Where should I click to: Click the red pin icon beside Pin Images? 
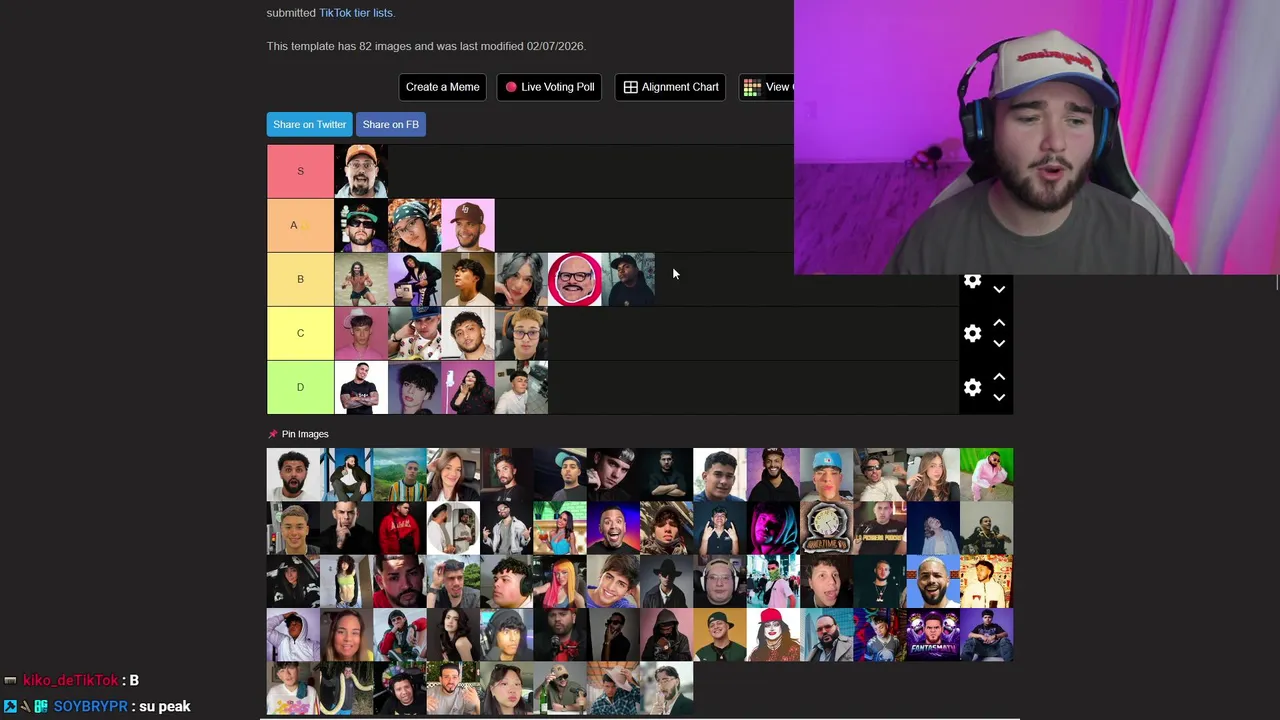pos(272,434)
